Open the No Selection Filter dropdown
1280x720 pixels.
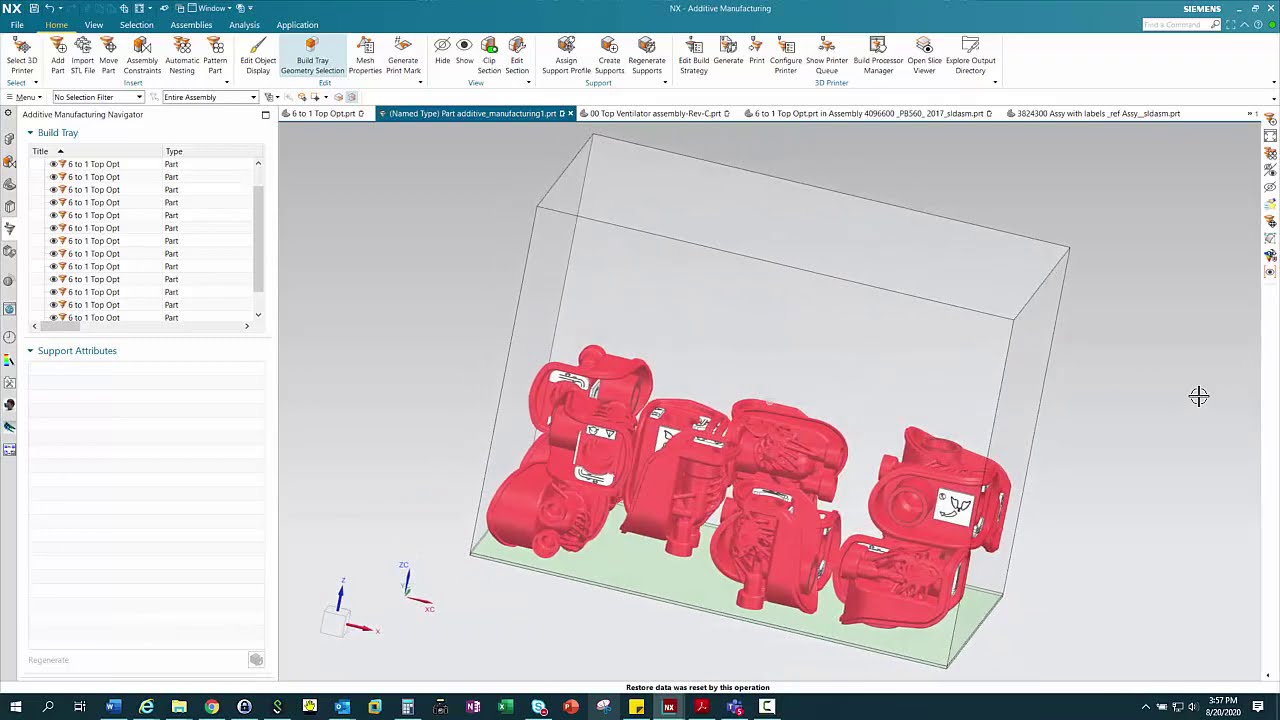pos(98,97)
